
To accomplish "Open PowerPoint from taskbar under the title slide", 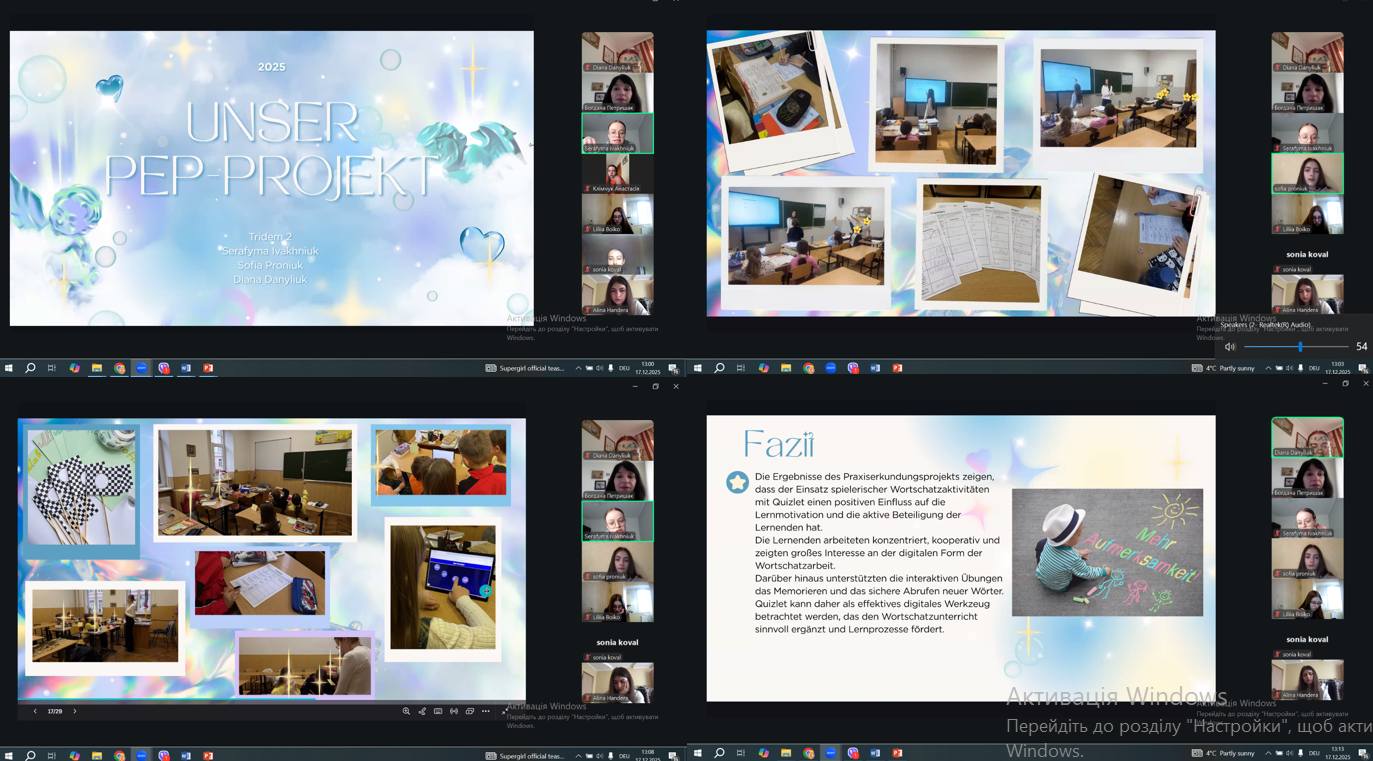I will pyautogui.click(x=208, y=368).
